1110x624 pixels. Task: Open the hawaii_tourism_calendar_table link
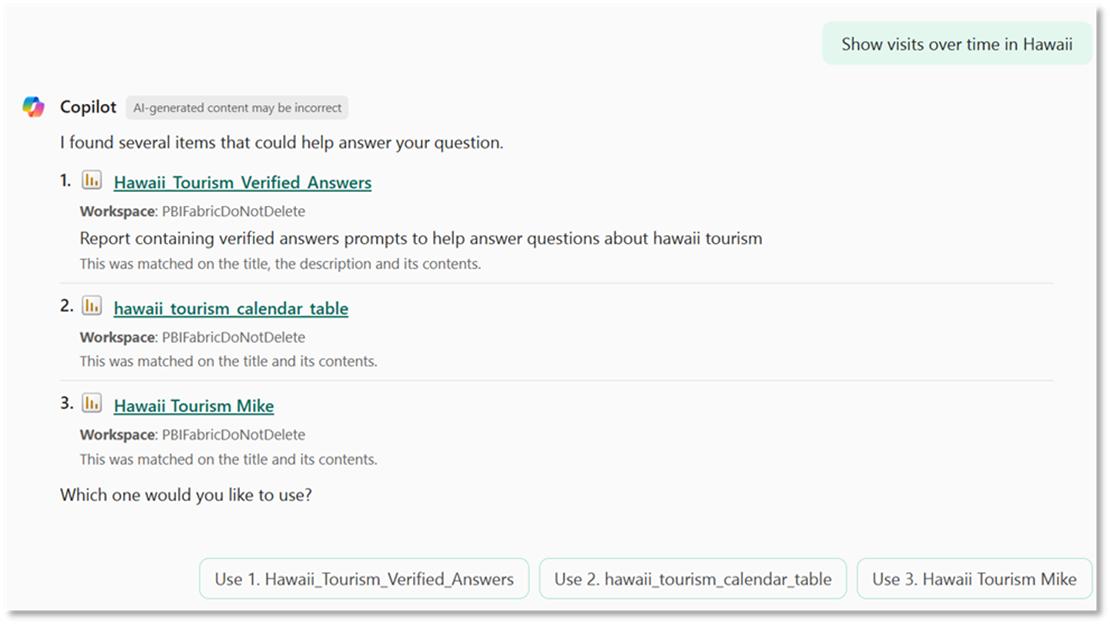point(231,309)
